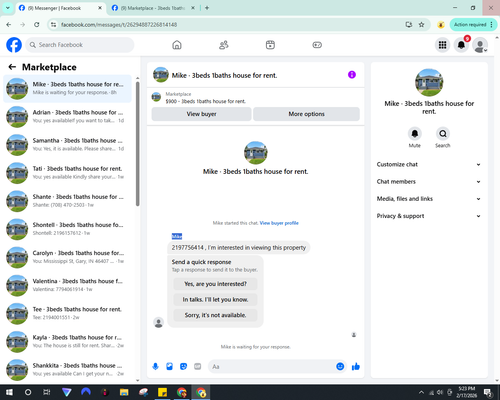Open the Gaming controller icon
Viewport: 500px width, 400px height.
point(317,45)
